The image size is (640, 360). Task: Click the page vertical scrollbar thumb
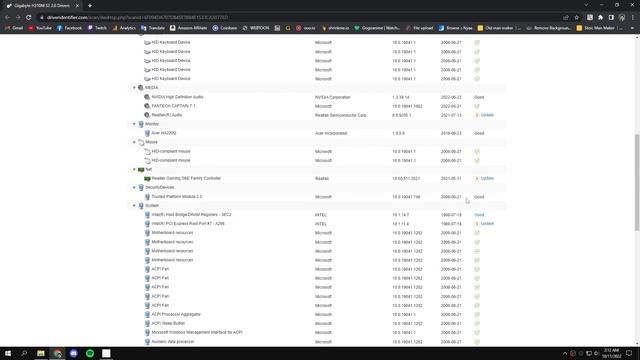637,182
